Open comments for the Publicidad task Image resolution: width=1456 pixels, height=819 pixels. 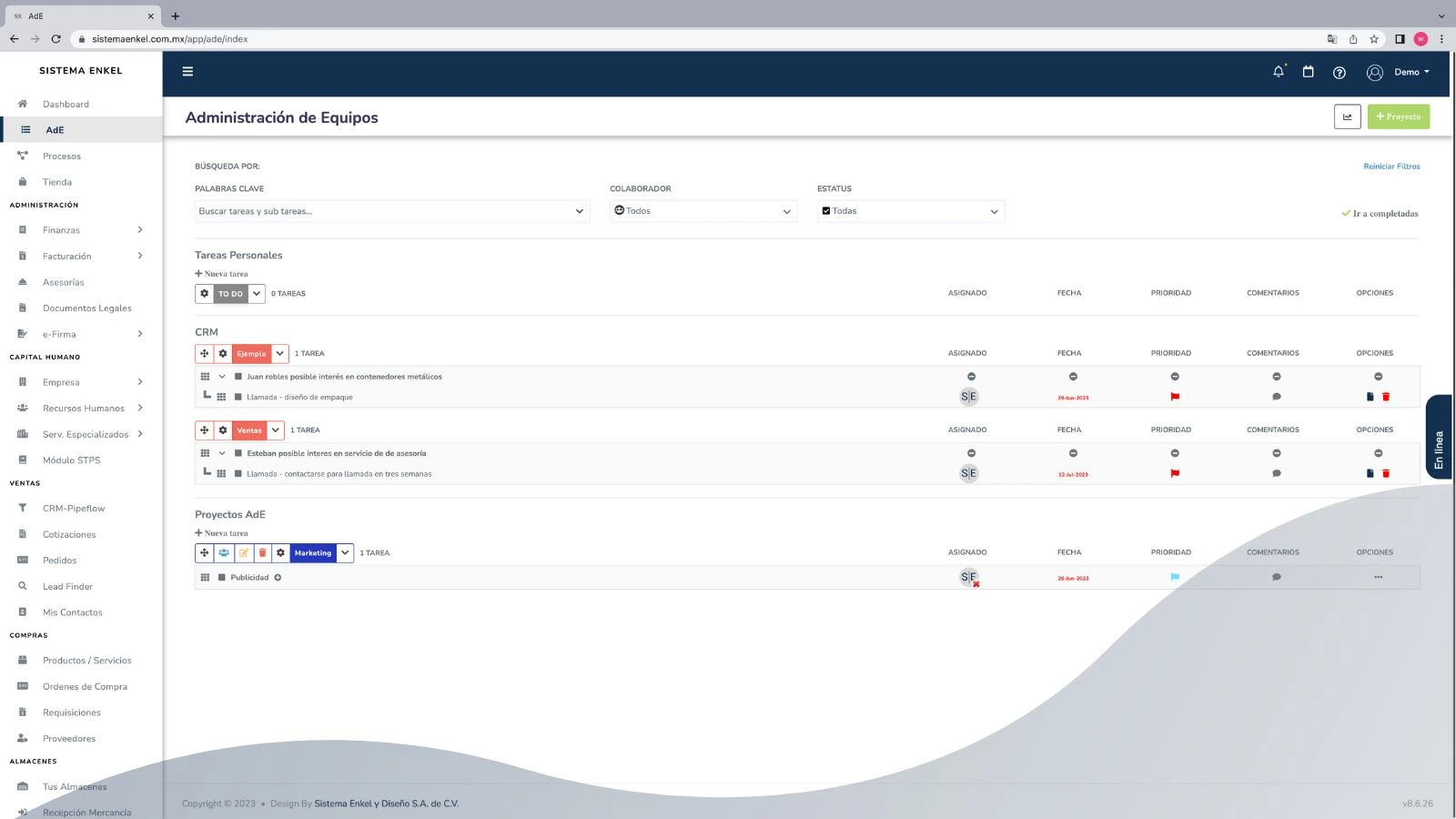point(1276,577)
